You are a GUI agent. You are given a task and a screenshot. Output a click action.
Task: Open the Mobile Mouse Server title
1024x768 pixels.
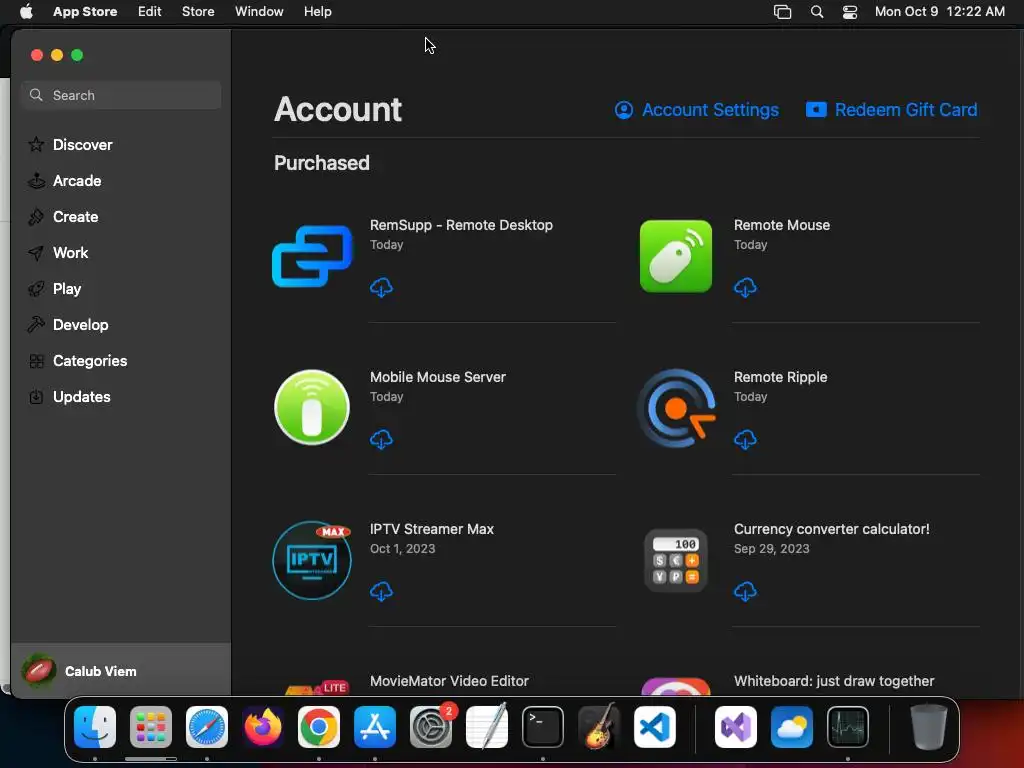pos(438,377)
